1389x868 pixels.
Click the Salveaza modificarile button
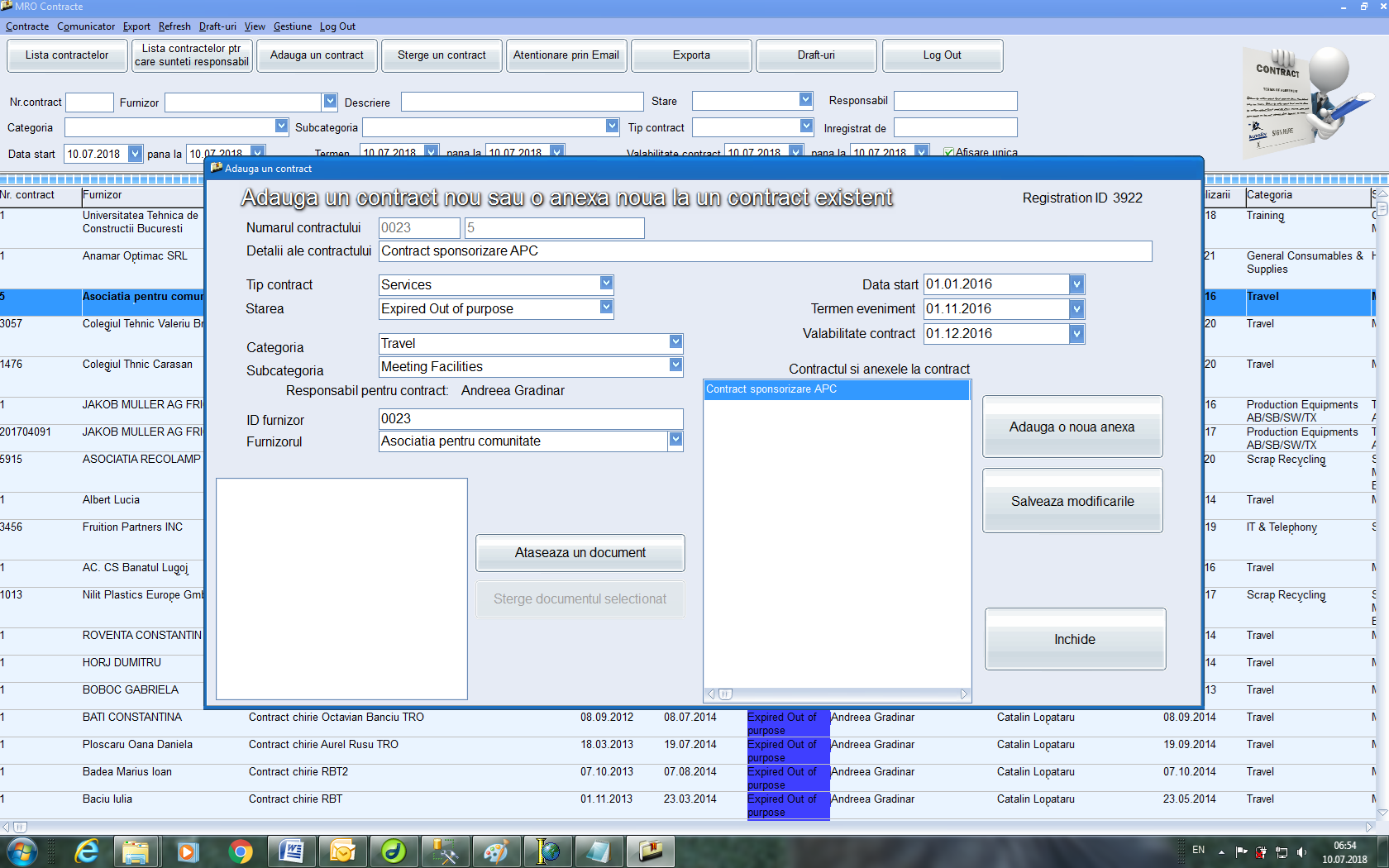(1072, 501)
